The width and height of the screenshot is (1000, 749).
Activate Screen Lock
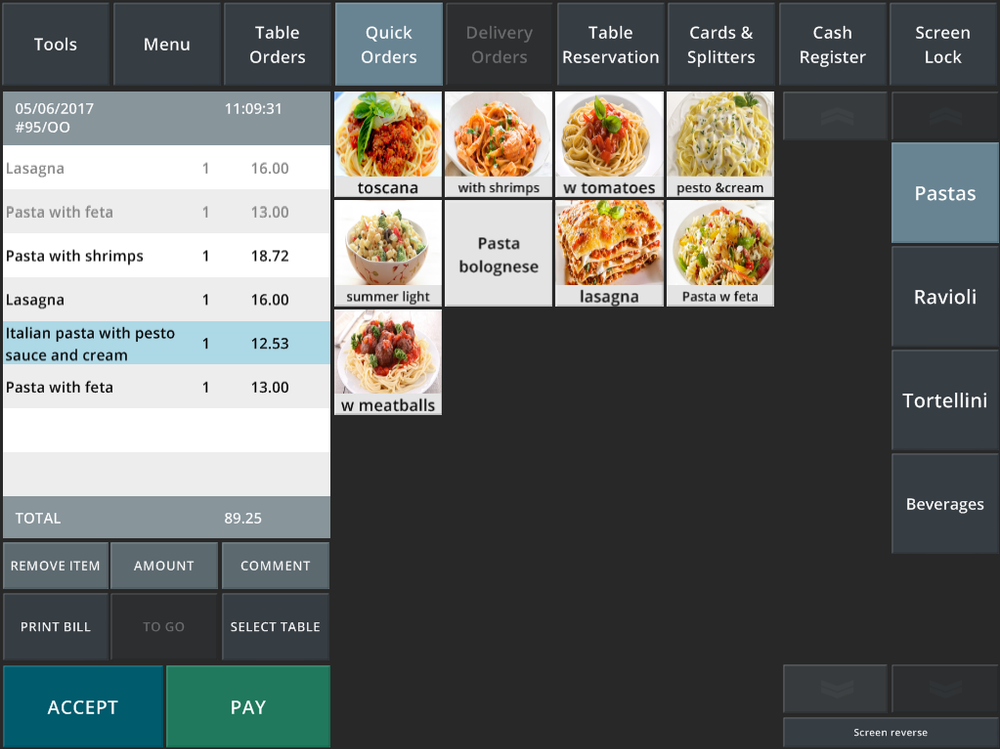click(943, 44)
